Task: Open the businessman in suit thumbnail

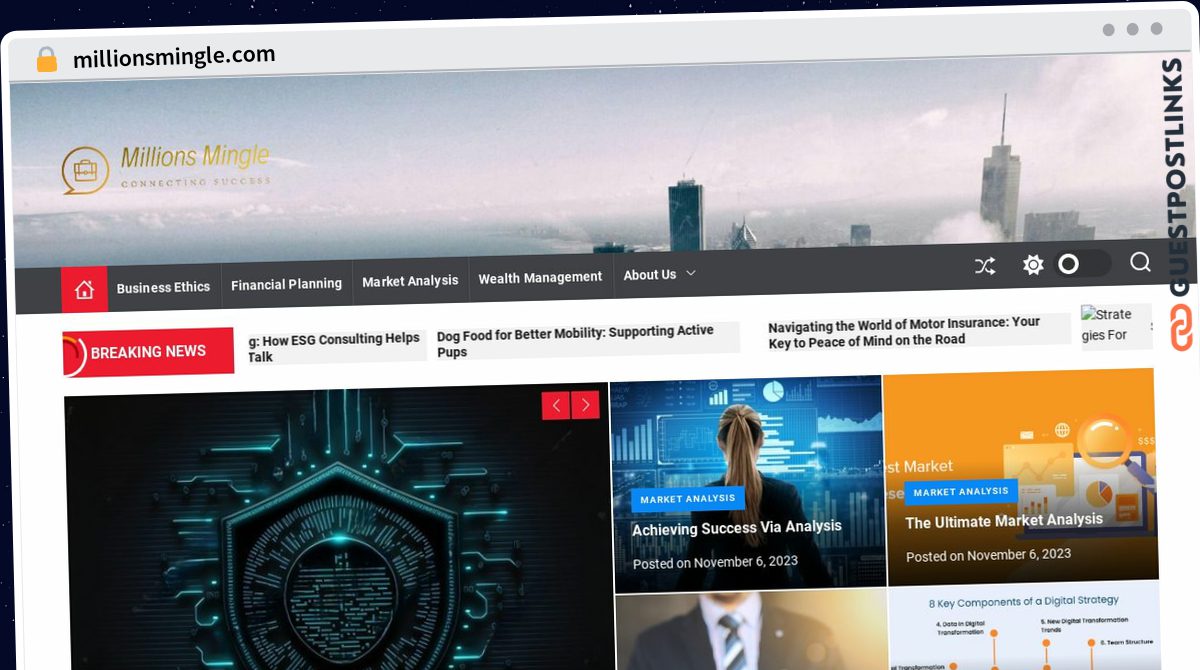Action: (751, 630)
